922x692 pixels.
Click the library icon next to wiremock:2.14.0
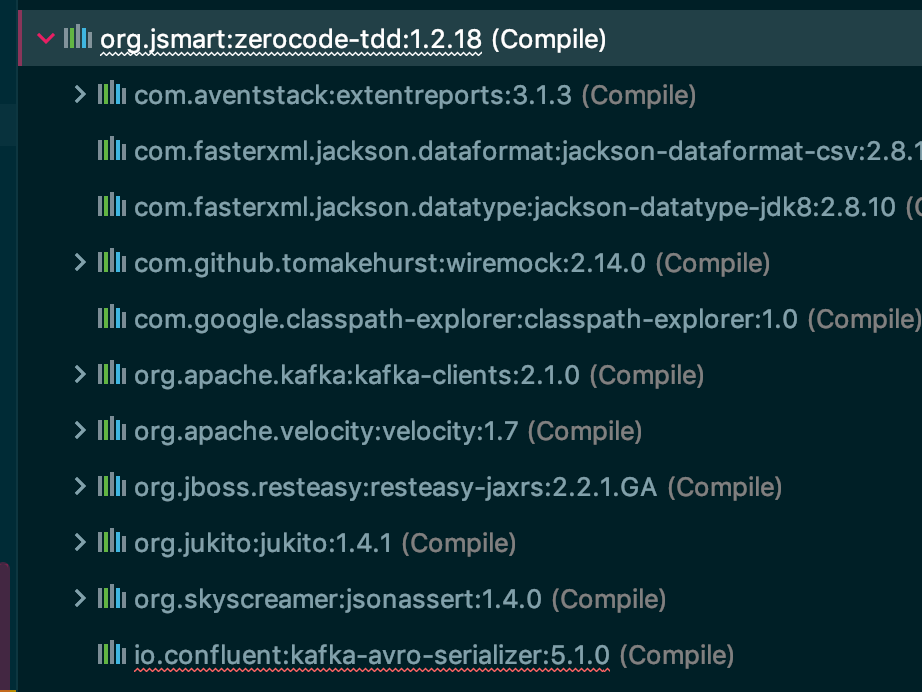(113, 263)
